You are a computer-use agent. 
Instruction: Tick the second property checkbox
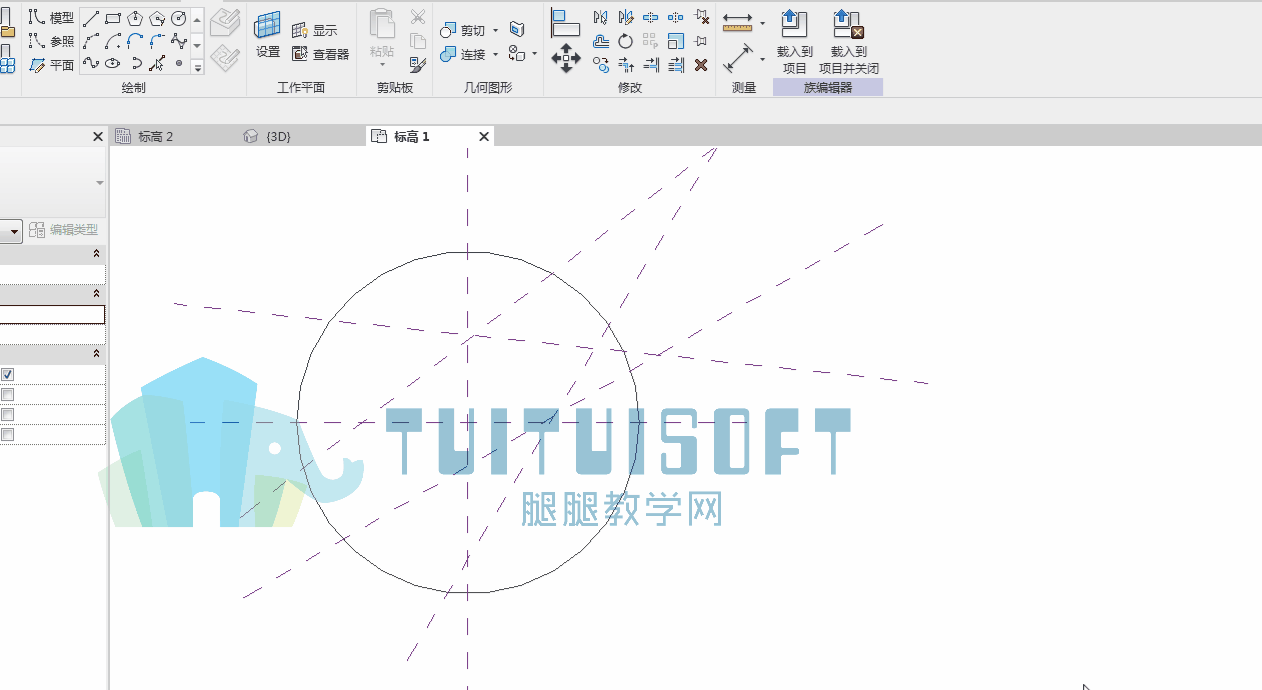8,394
